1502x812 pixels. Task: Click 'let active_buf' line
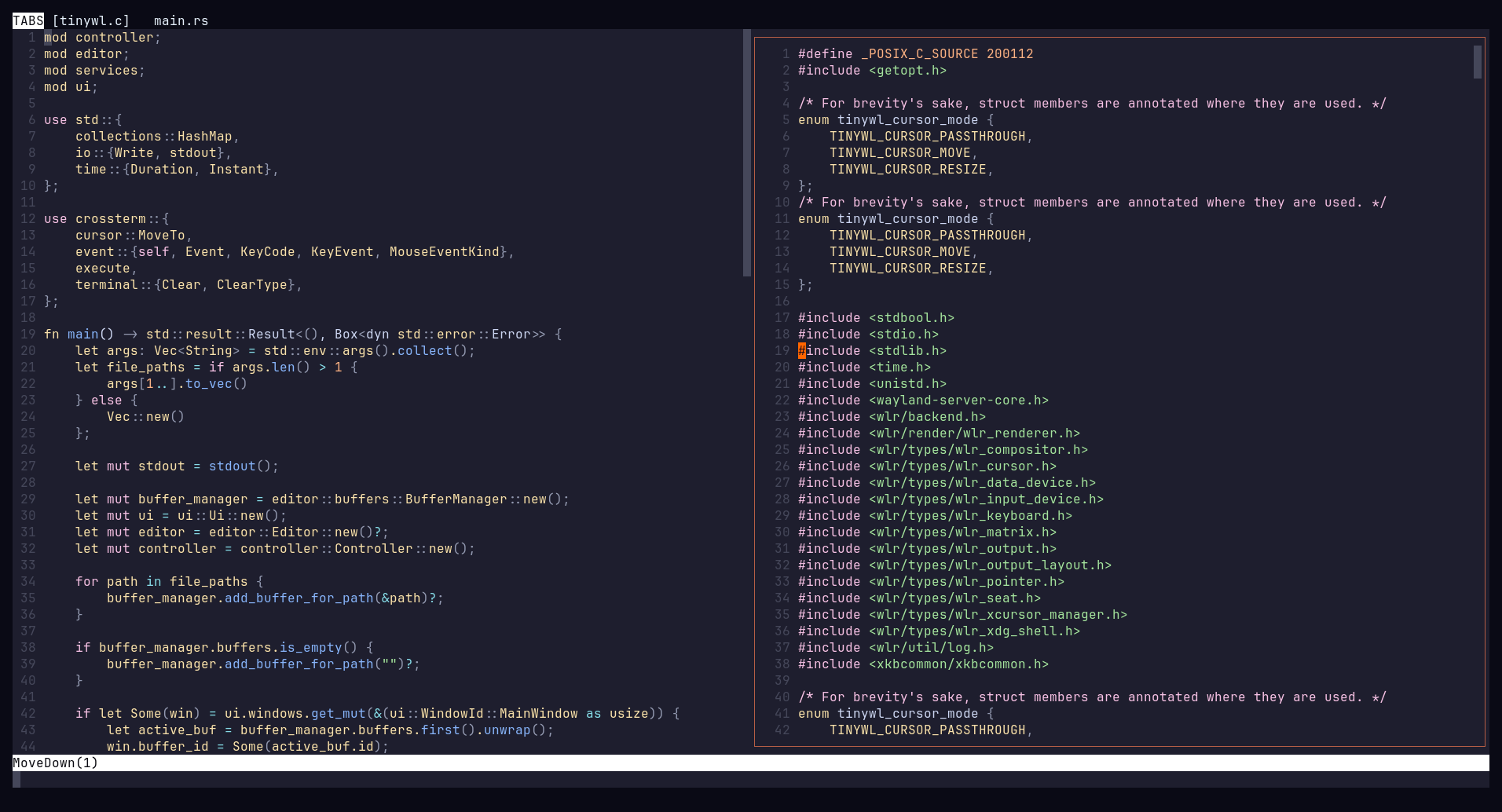330,730
